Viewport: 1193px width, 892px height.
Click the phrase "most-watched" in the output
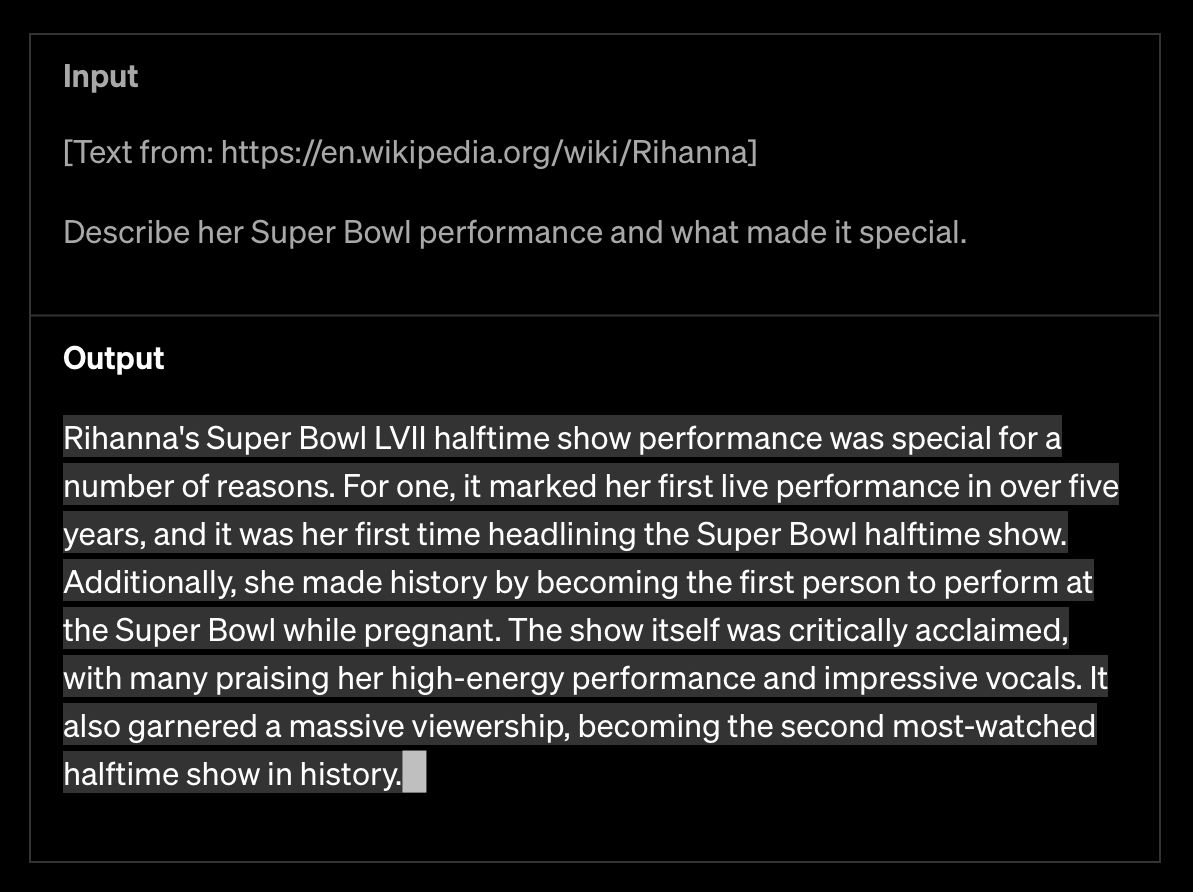tap(994, 726)
